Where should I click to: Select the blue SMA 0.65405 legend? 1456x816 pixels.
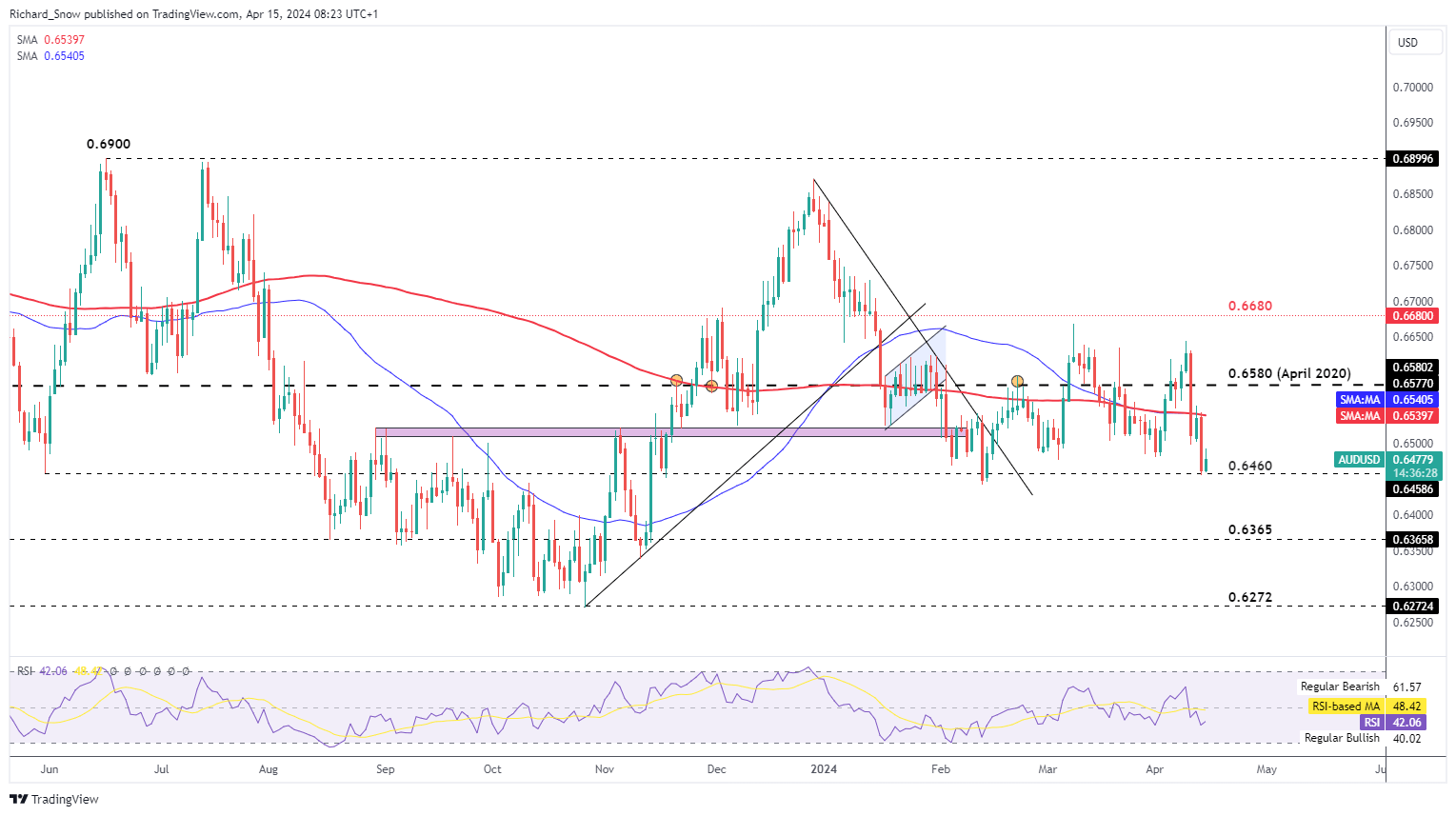(x=50, y=56)
